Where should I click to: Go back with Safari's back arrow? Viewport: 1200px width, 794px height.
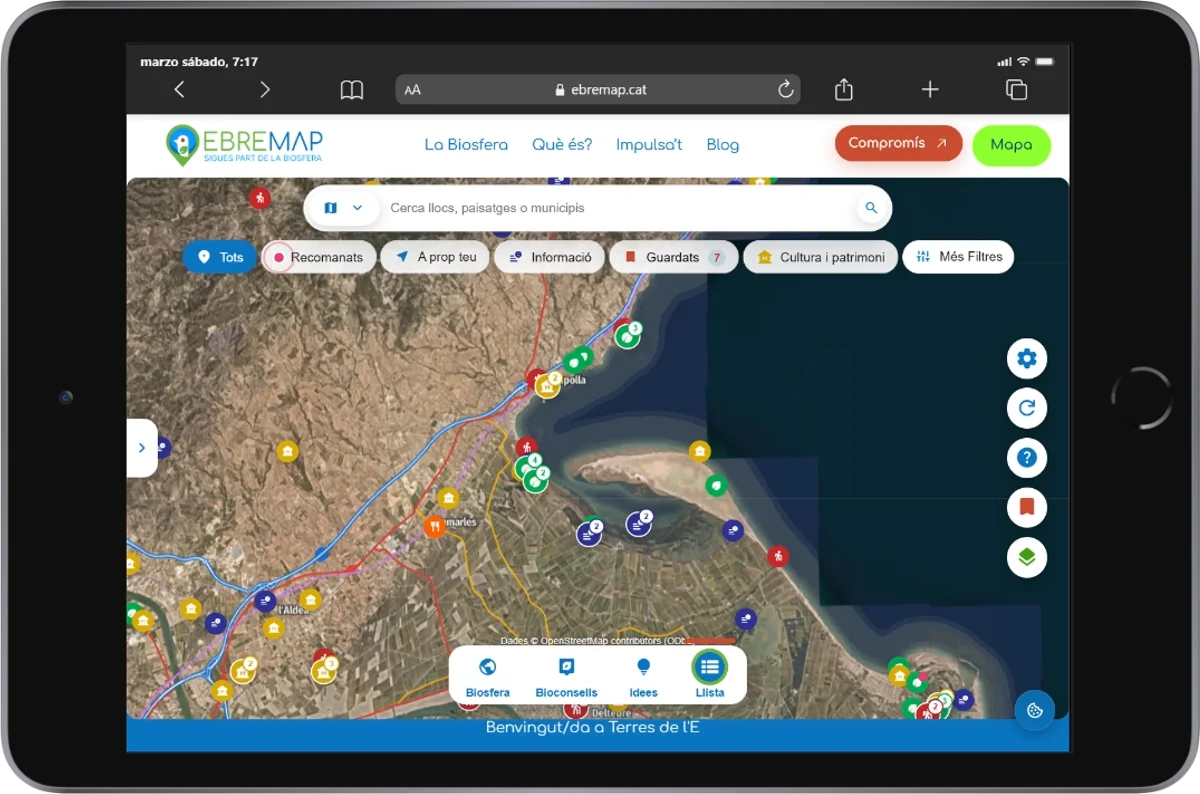(x=179, y=90)
